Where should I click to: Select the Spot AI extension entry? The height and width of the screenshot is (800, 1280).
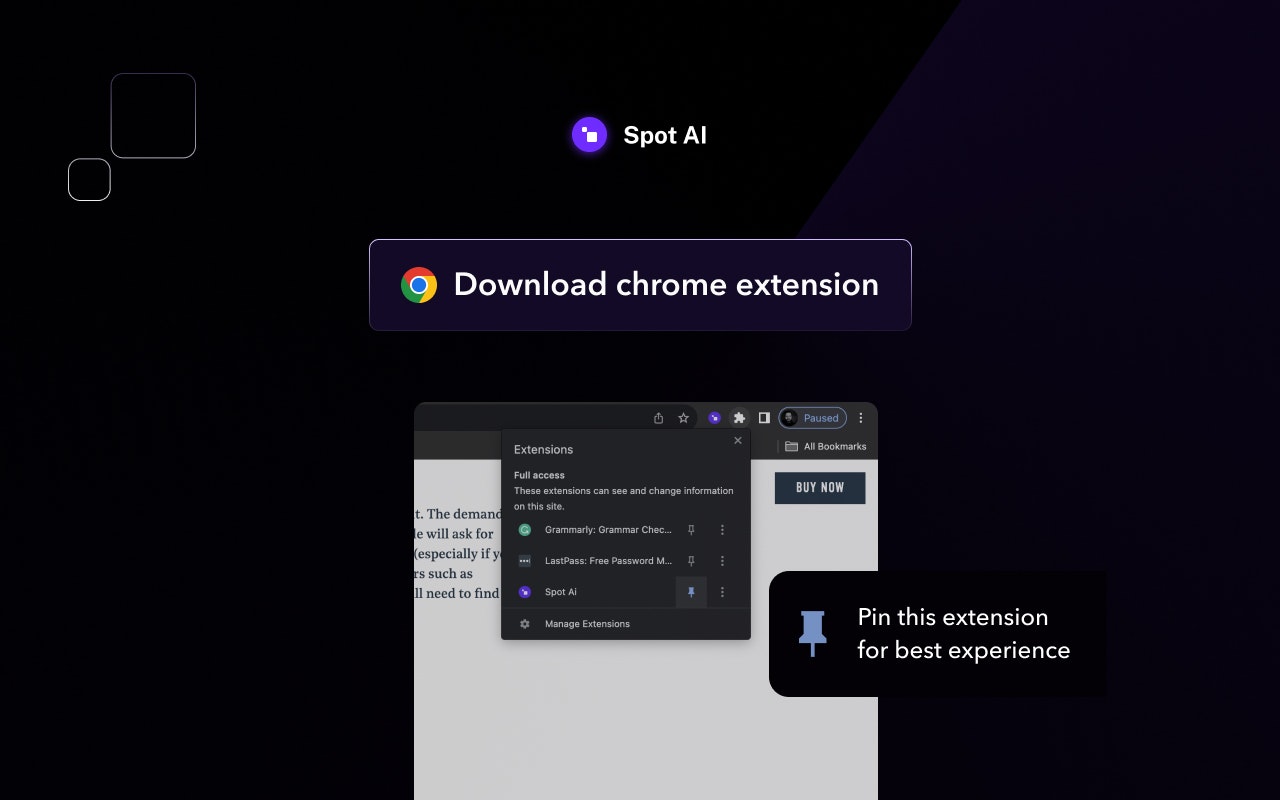point(561,592)
